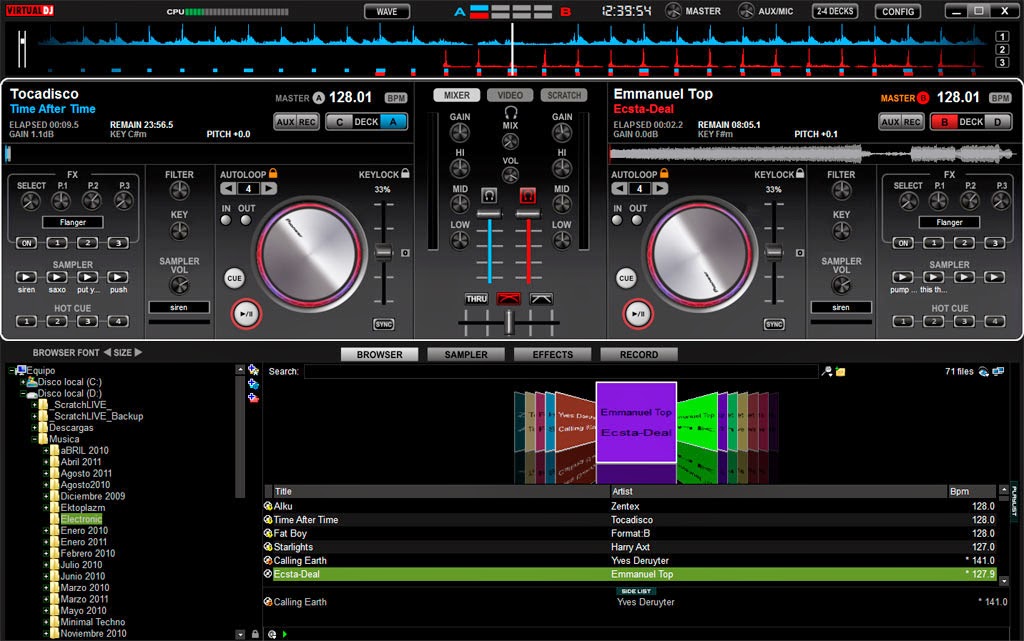Switch to the MIXER panel tab
The width and height of the screenshot is (1024, 641).
[456, 95]
